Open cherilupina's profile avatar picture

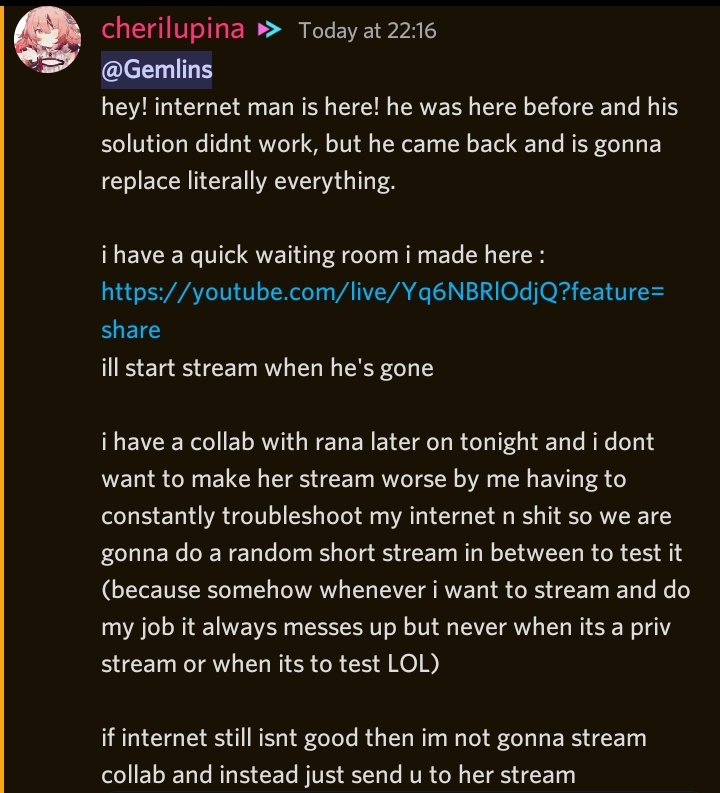[x=48, y=39]
